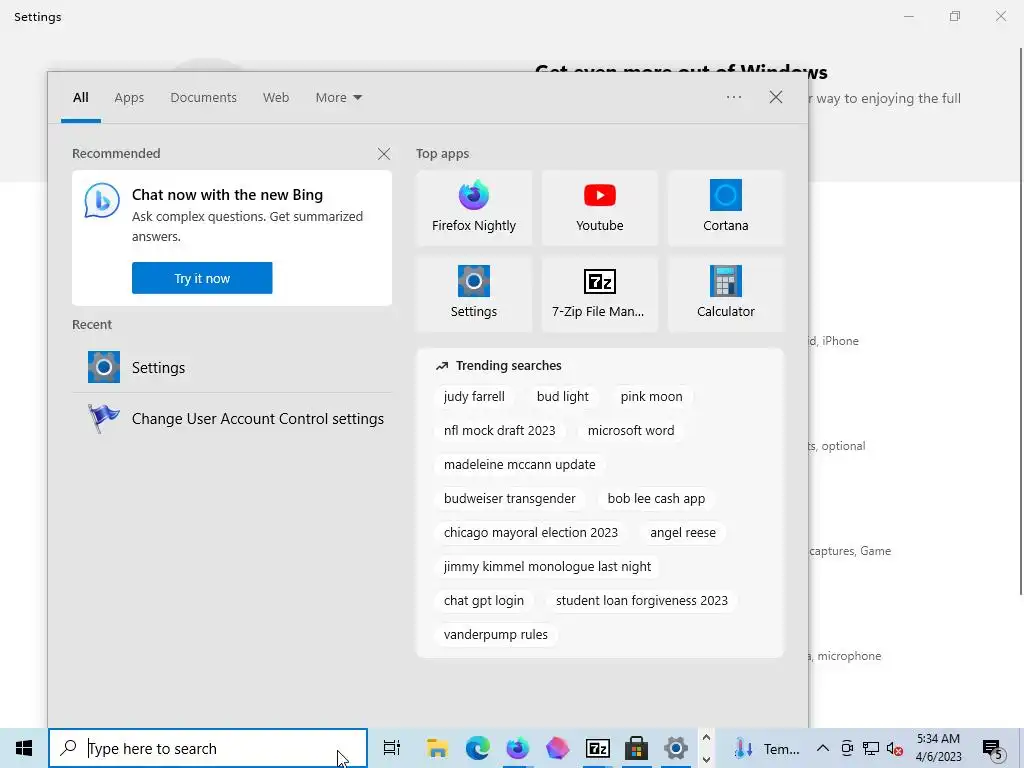The height and width of the screenshot is (768, 1024).
Task: Search trending chicago mayoral election 2023
Action: point(531,532)
